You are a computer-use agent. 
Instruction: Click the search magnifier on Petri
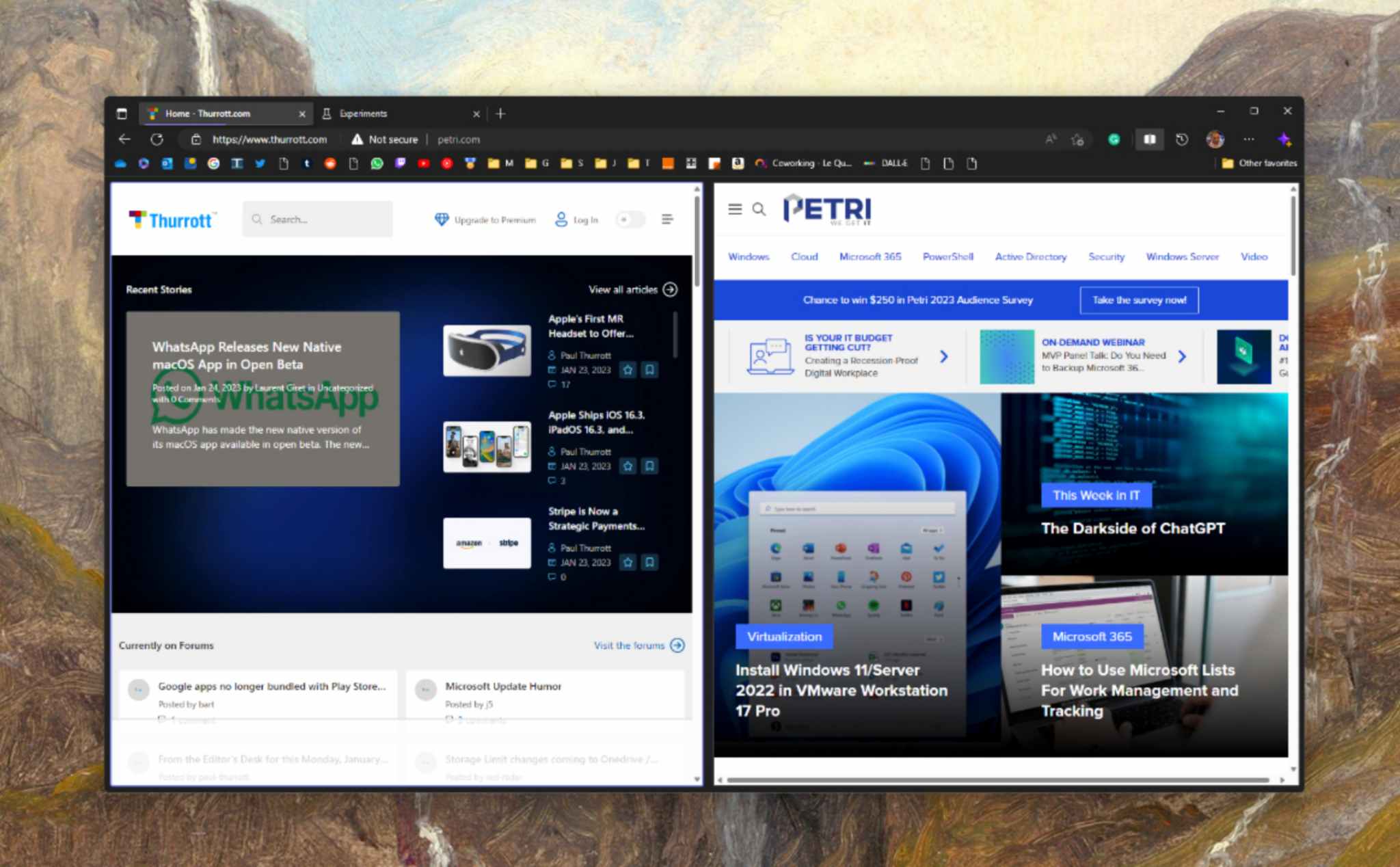pyautogui.click(x=759, y=210)
